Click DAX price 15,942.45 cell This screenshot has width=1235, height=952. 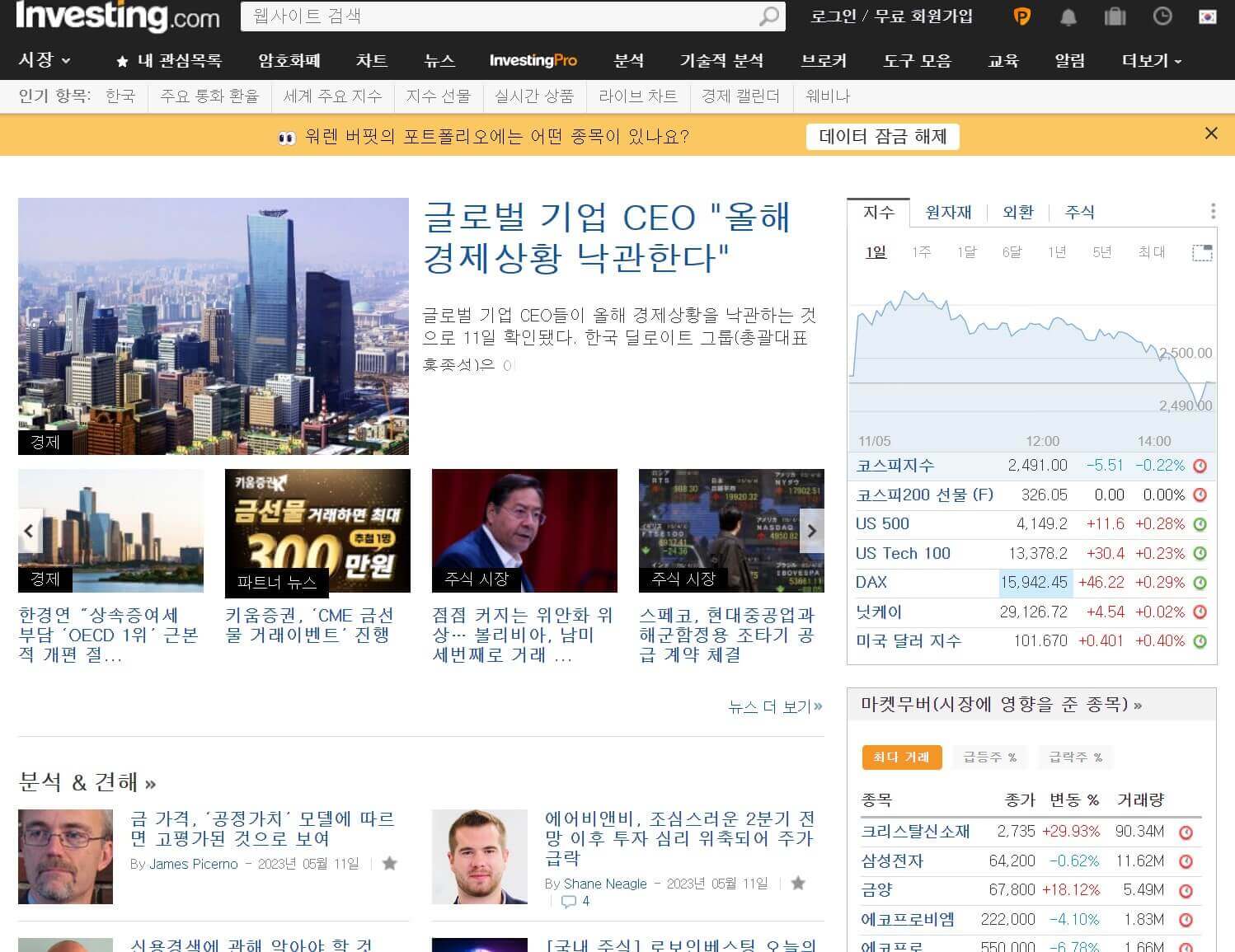(x=1034, y=583)
